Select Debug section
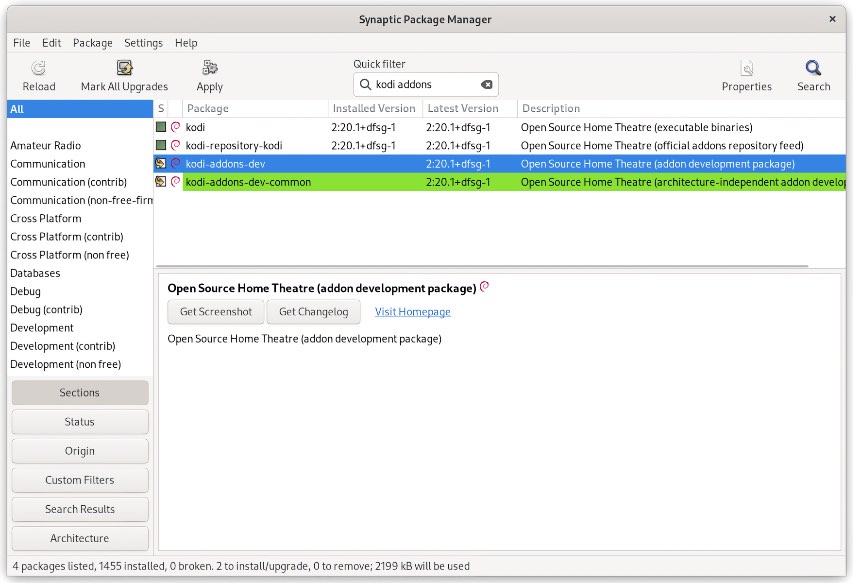Screen dimensions: 853x583 tap(80, 291)
